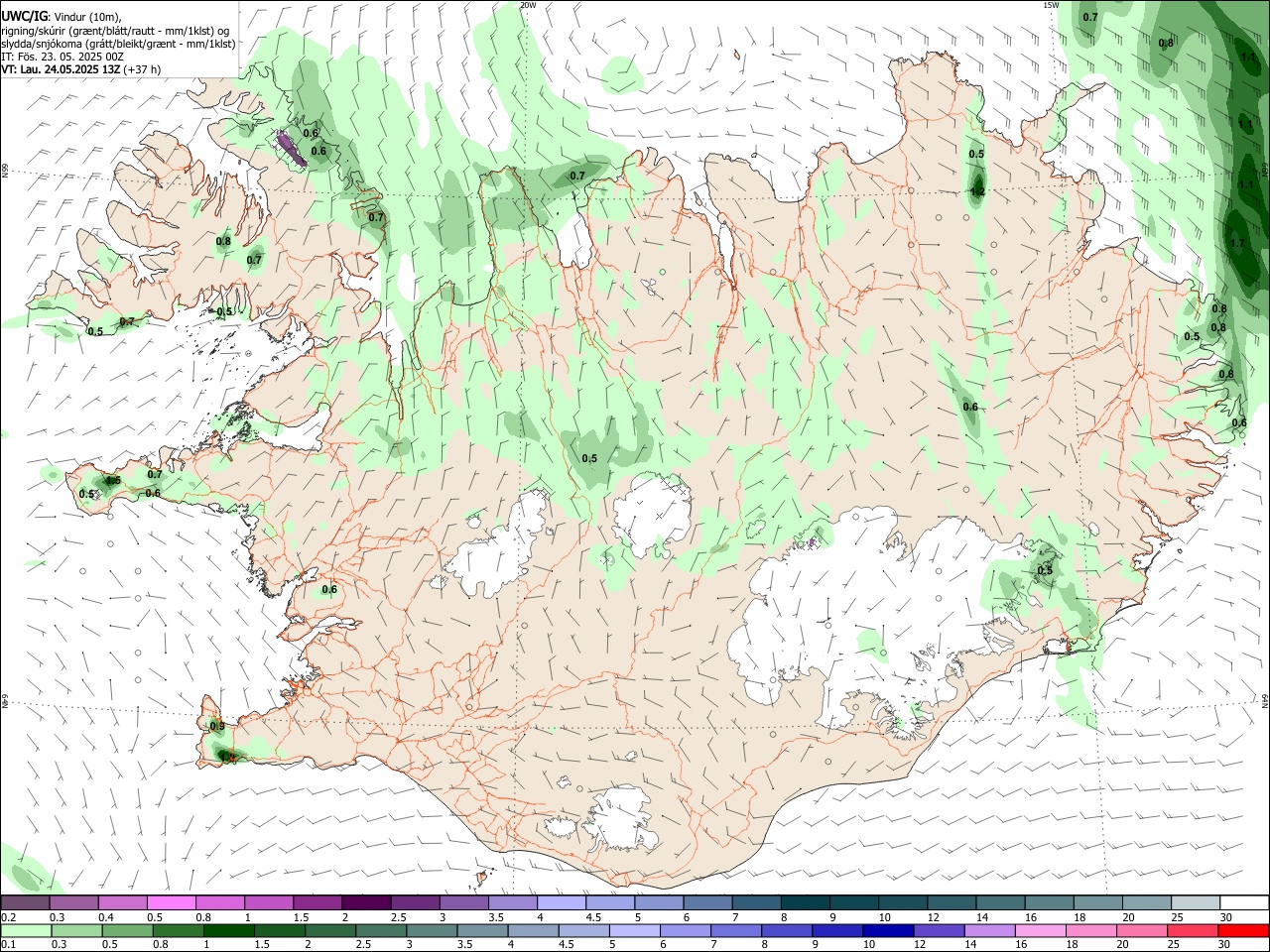Screen dimensions: 1270x952
Task: Pick the white swatch ending the upper legend
Action: [x=1244, y=903]
